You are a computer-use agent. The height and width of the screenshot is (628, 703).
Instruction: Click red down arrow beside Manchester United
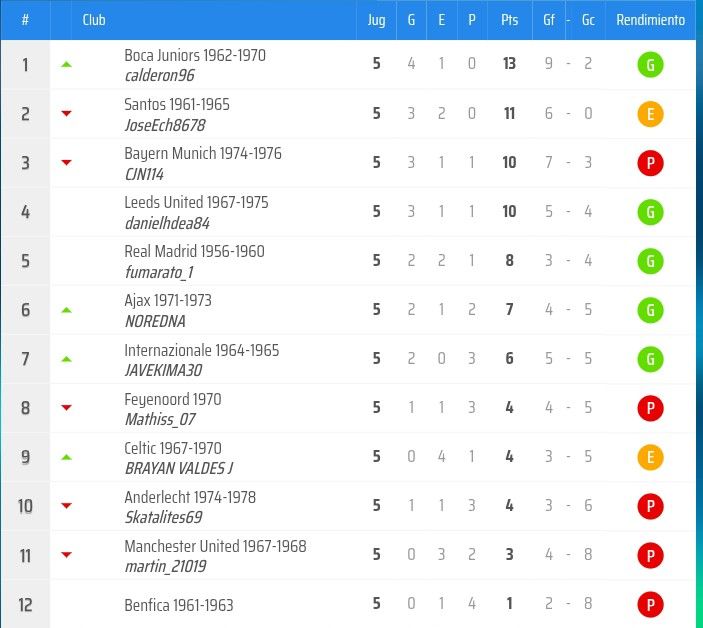[66, 555]
